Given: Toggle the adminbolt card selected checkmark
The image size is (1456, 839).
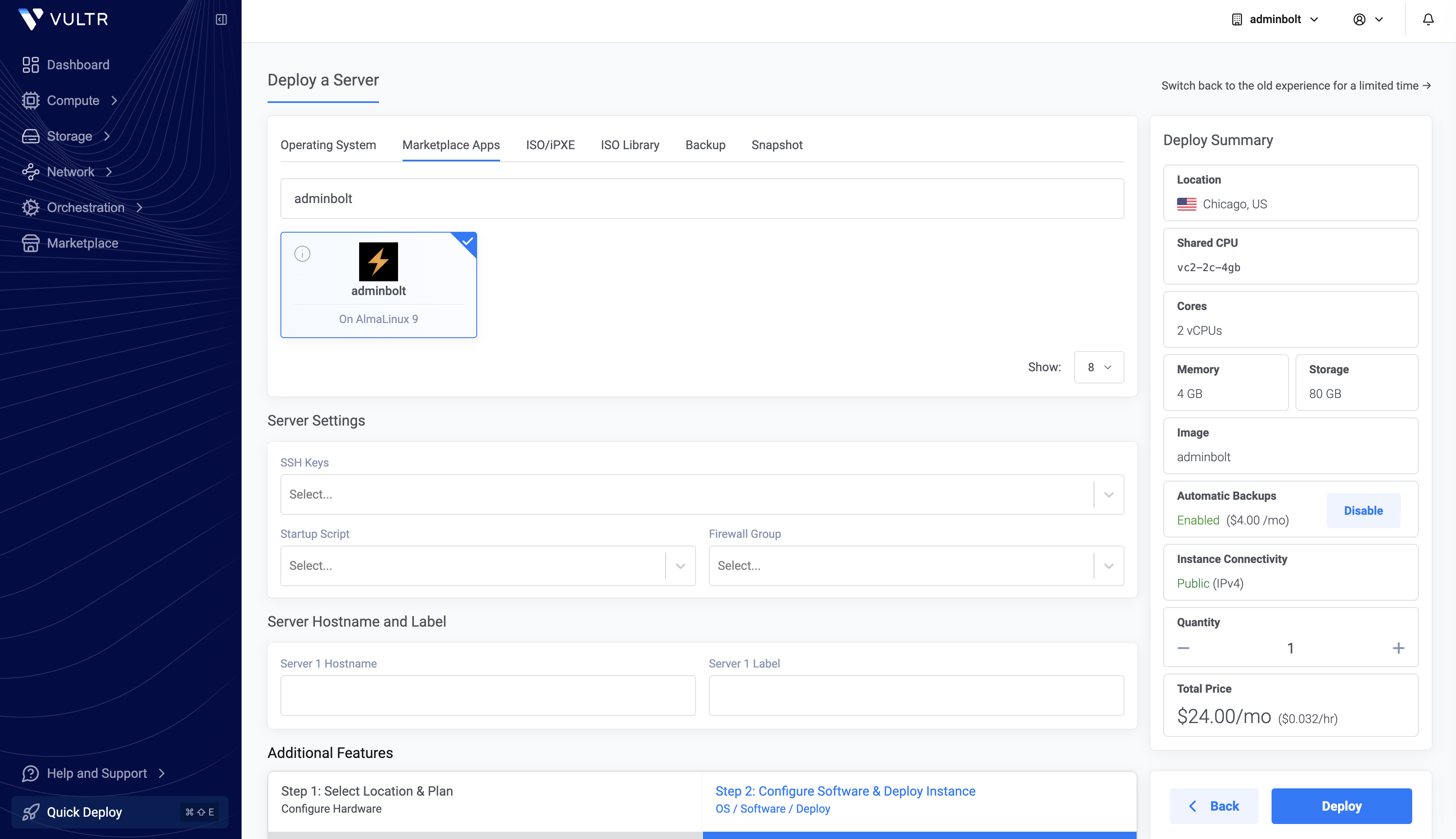Looking at the screenshot, I should [467, 242].
